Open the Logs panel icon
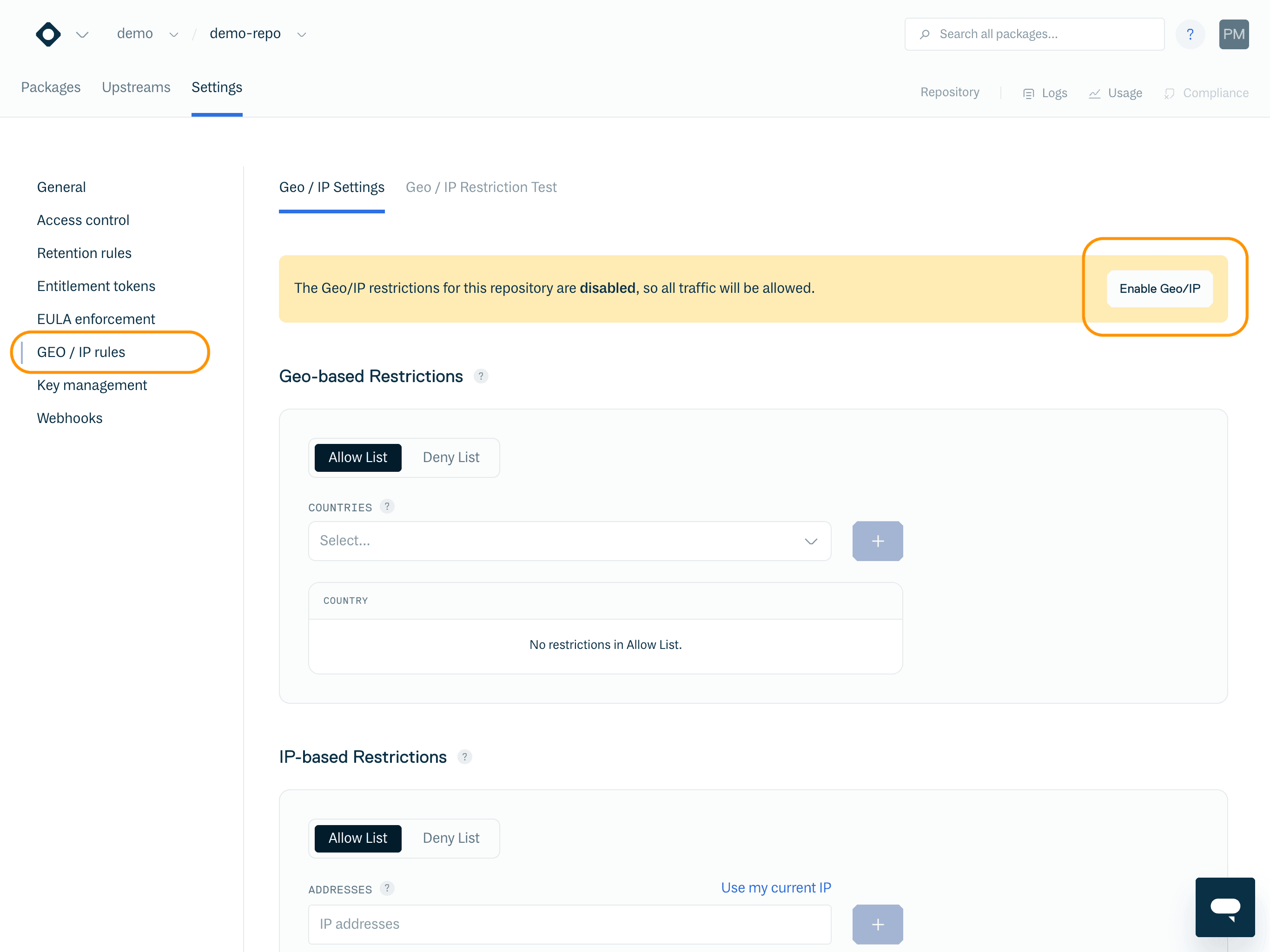This screenshot has height=952, width=1270. [x=1028, y=93]
